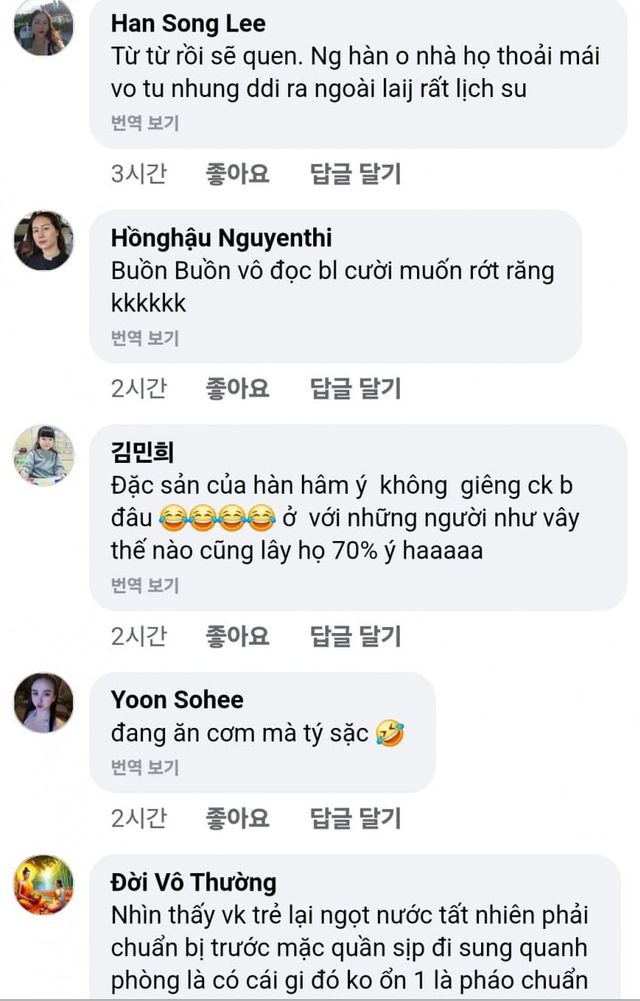The image size is (640, 1001).
Task: Open Han Song Lee's profile picture
Action: 43,27
